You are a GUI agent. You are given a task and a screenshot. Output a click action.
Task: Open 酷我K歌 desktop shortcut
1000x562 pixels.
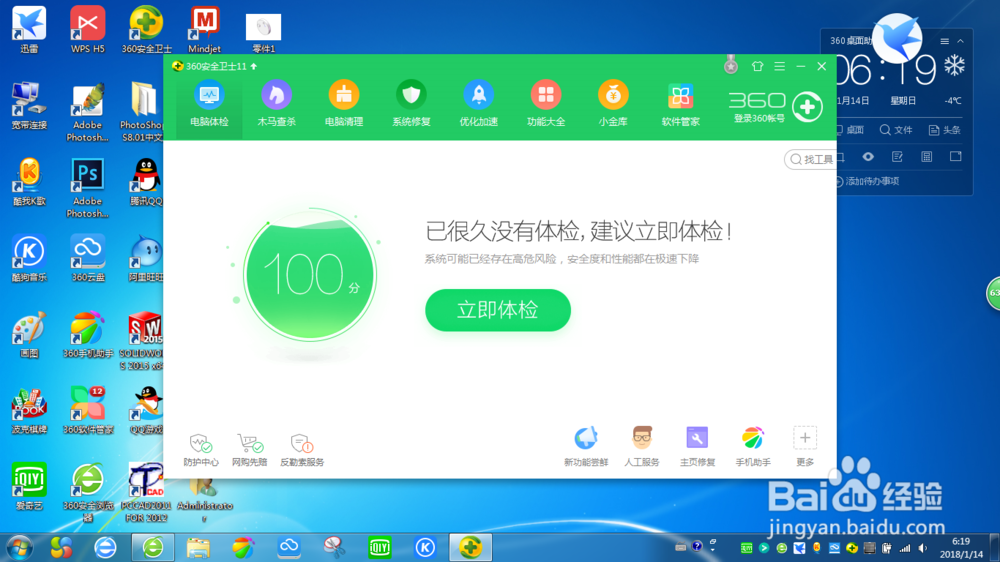coord(29,182)
